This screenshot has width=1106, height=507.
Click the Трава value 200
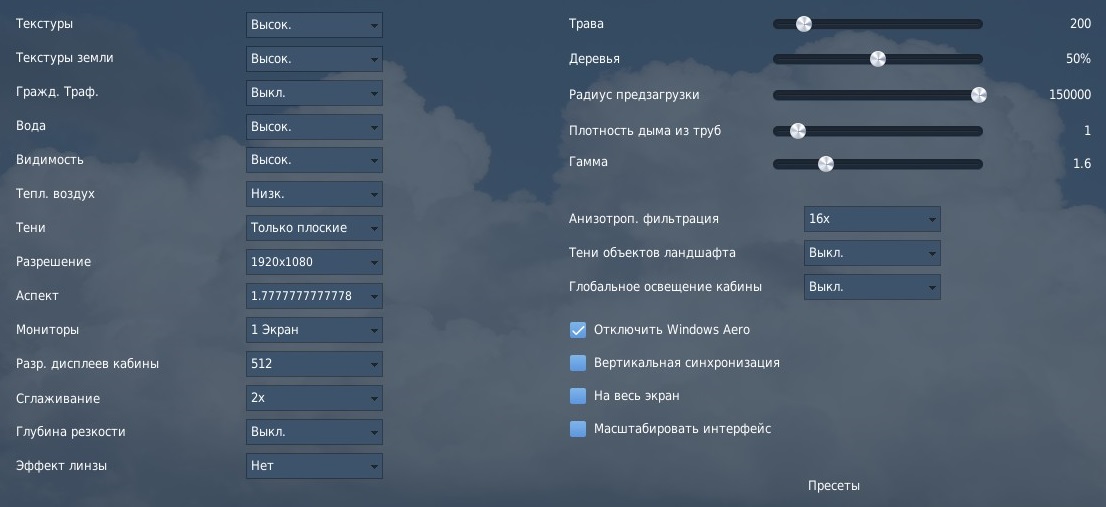[x=1080, y=23]
